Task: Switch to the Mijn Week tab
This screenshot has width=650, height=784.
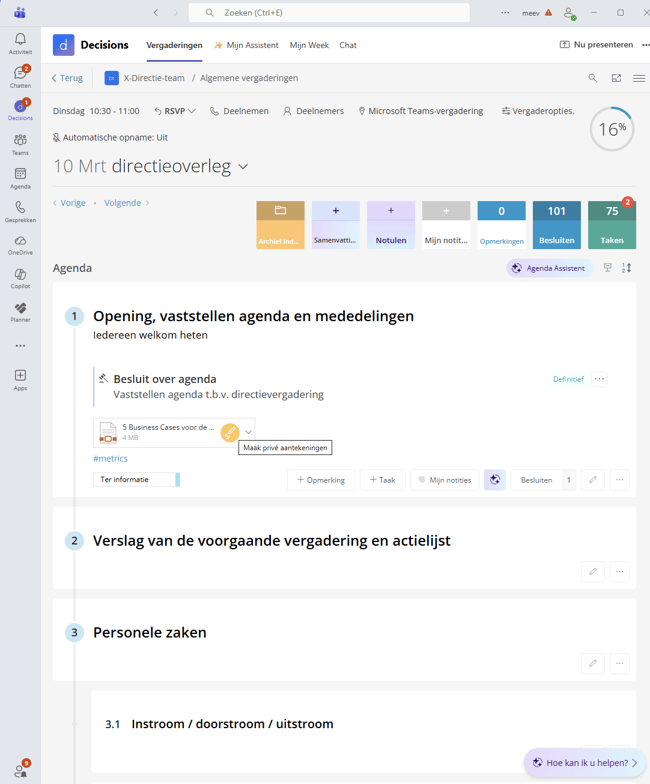Action: point(310,45)
